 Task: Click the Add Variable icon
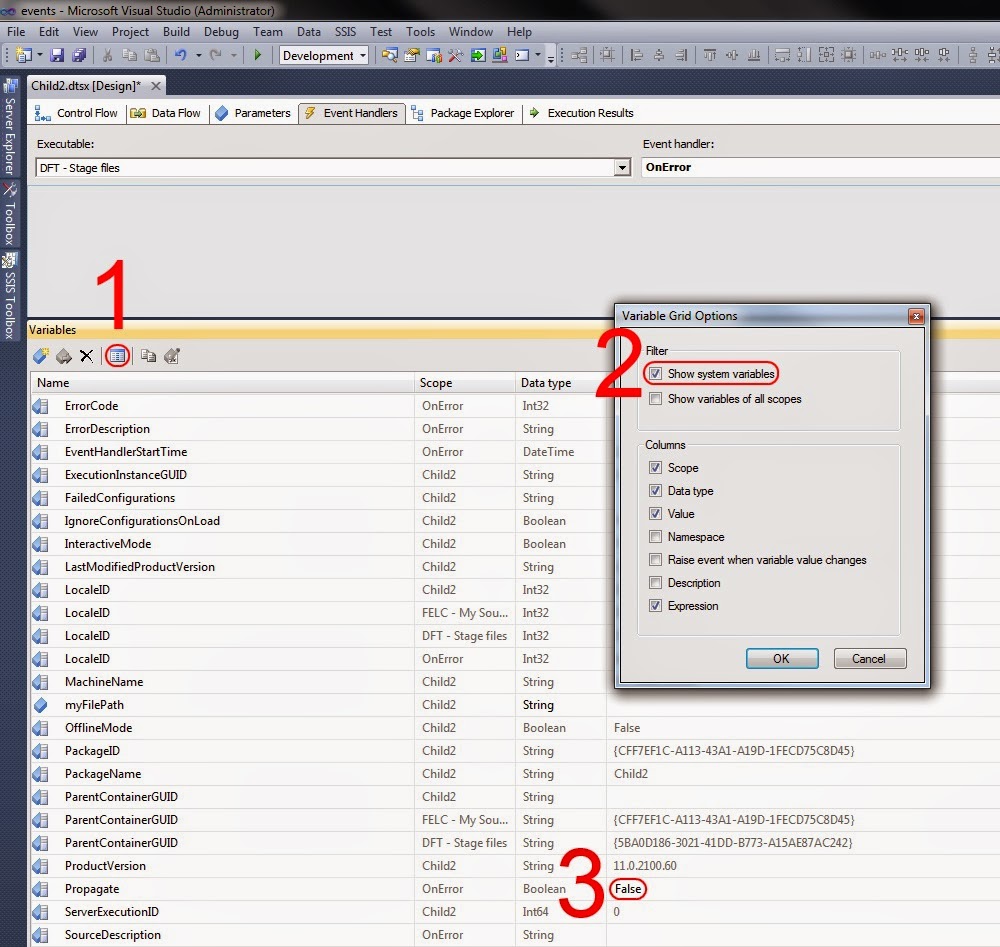[41, 356]
